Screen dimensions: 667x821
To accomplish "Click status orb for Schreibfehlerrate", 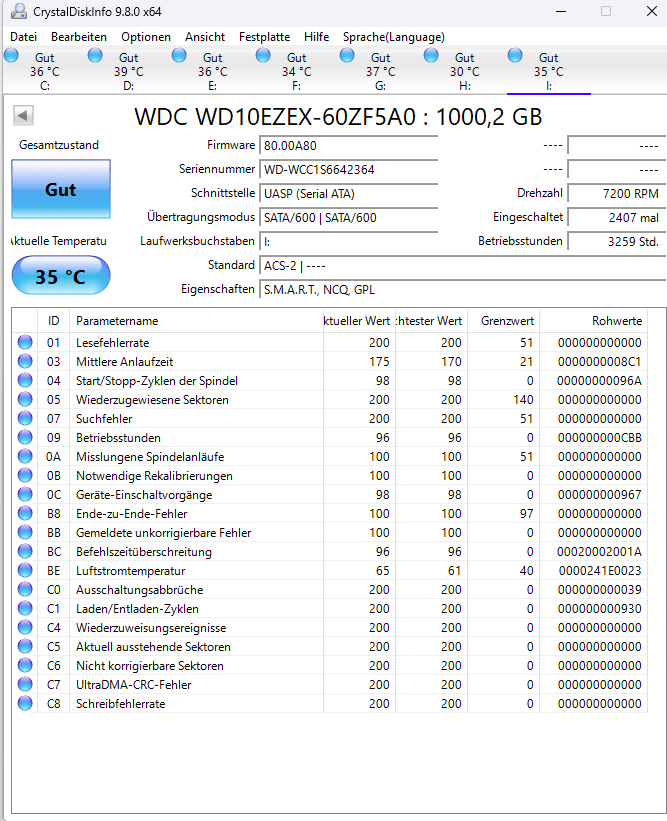I will pos(25,703).
